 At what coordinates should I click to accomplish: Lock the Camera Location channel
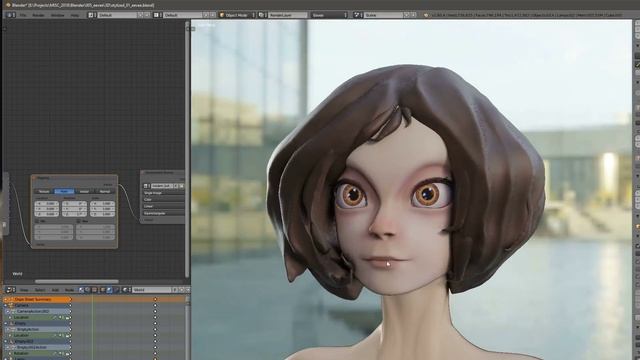[67, 317]
